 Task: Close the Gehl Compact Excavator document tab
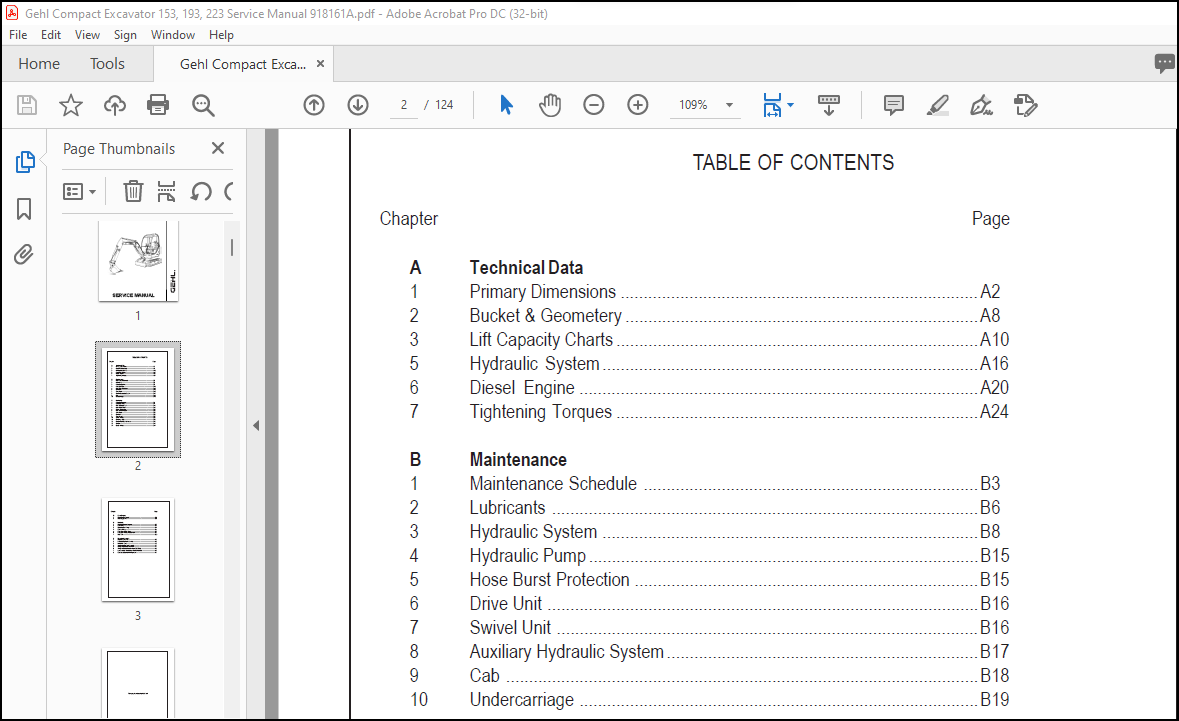coord(320,64)
